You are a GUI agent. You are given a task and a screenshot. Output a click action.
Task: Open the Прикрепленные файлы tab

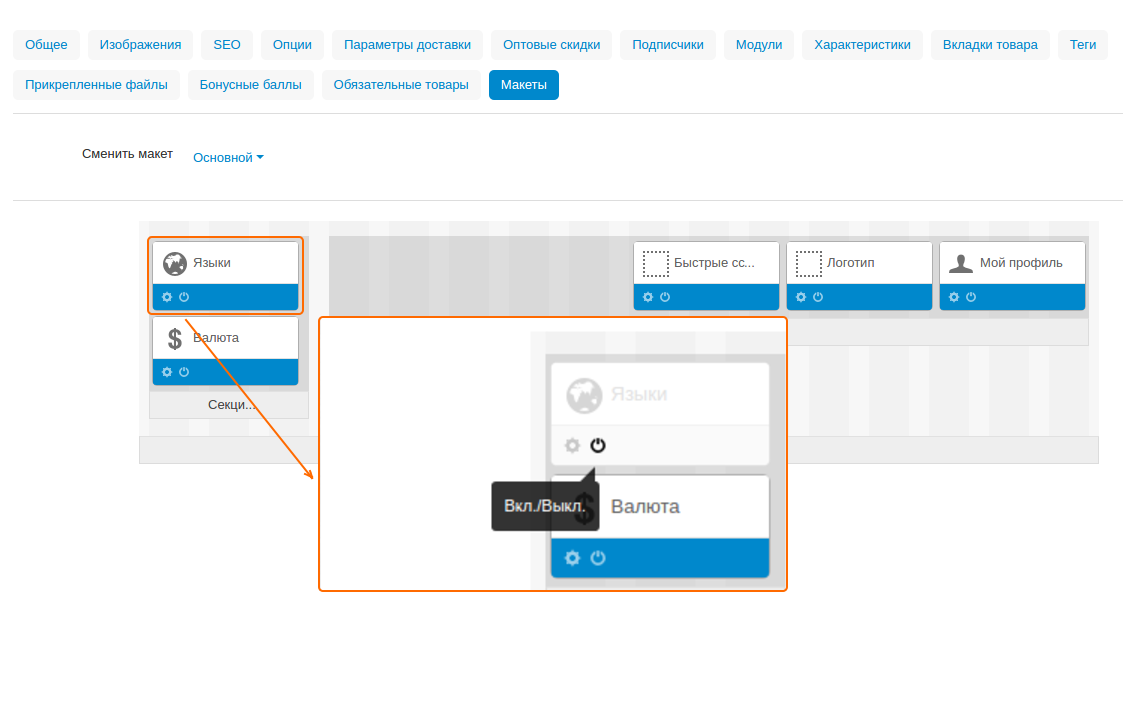click(x=96, y=85)
